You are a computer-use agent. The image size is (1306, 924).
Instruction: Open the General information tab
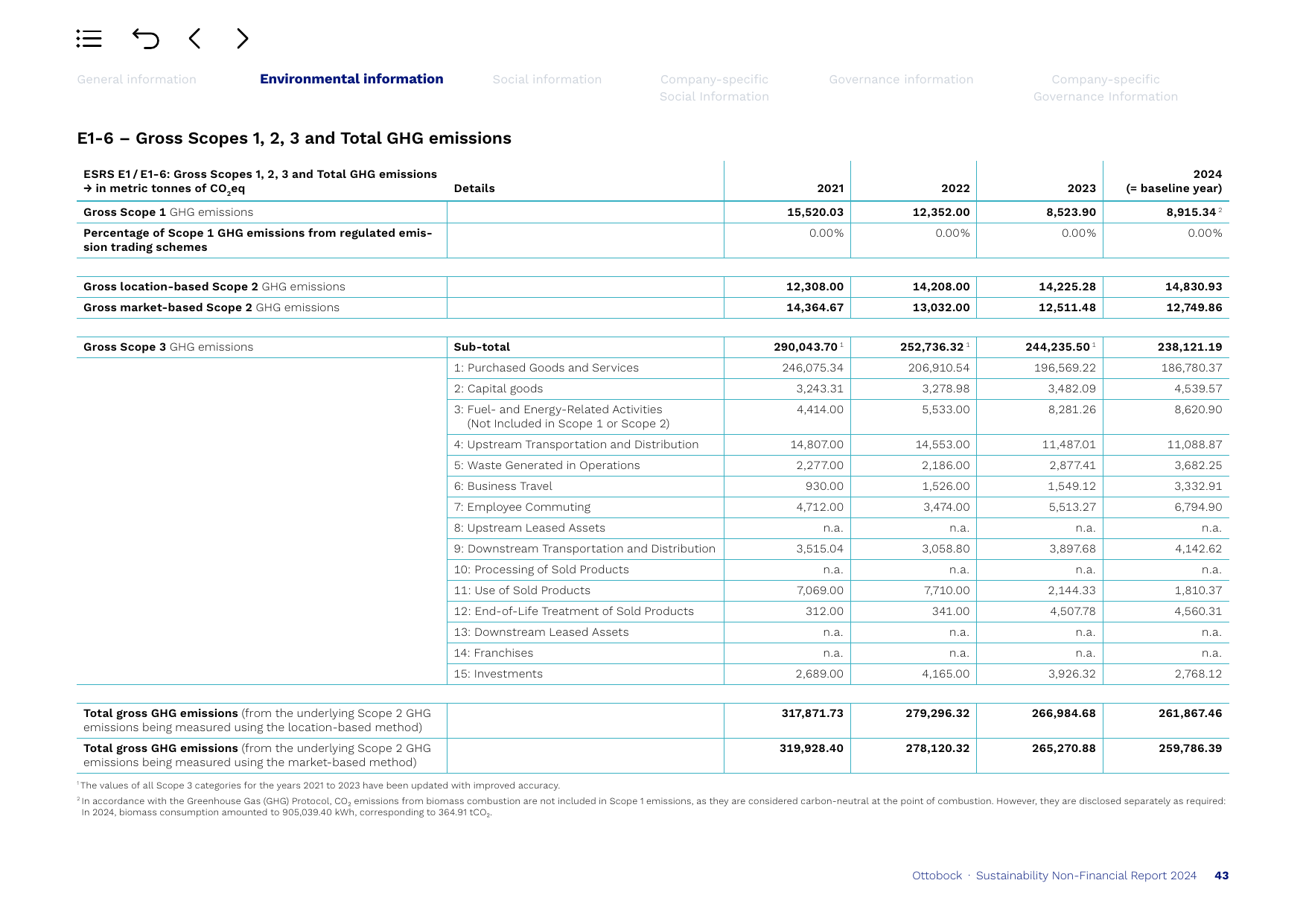137,80
